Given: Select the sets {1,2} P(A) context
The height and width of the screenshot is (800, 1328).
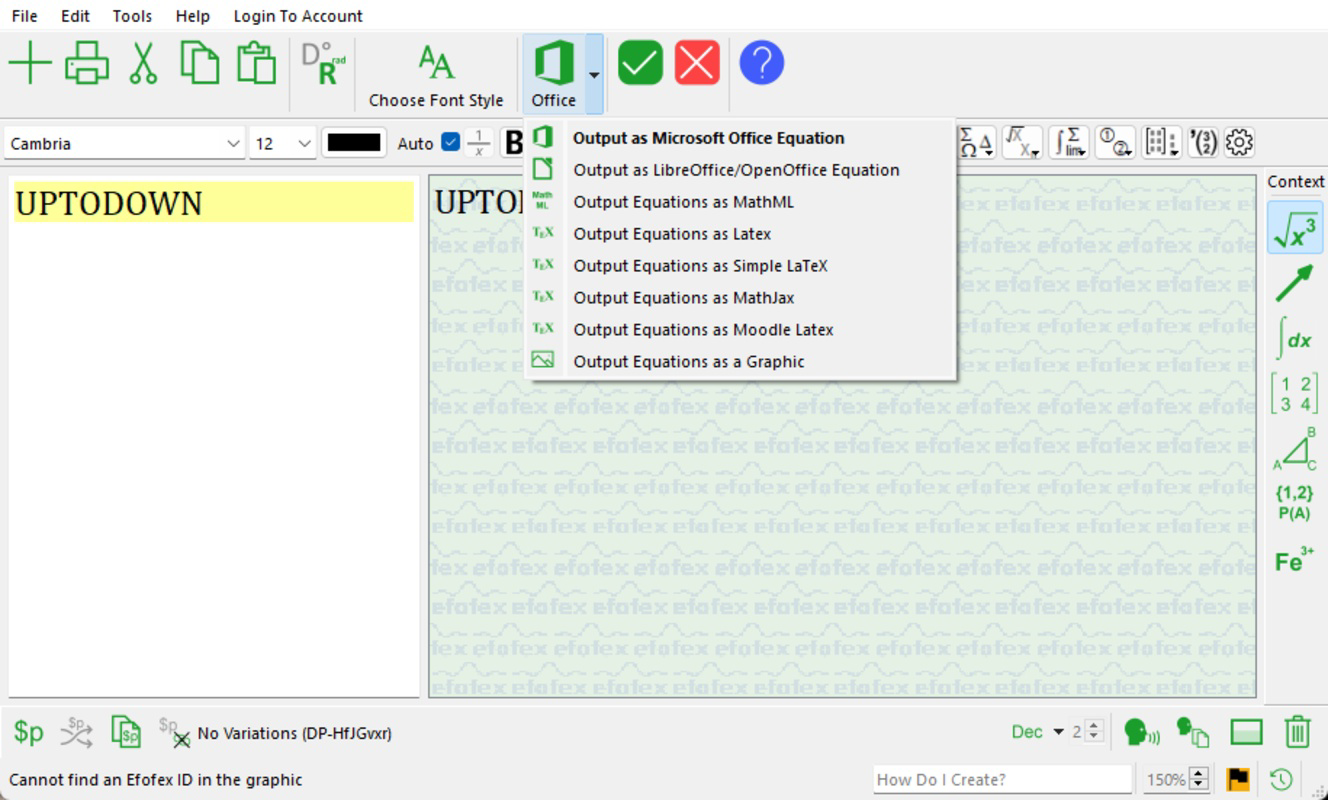Looking at the screenshot, I should point(1295,503).
